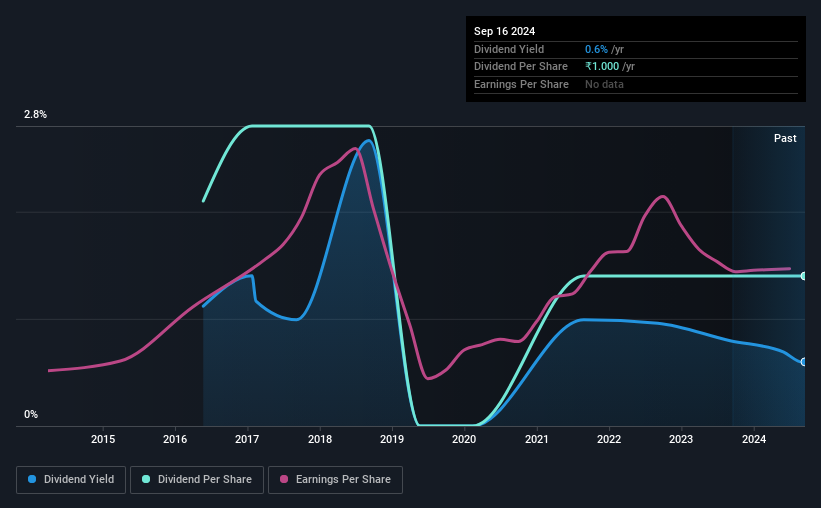The height and width of the screenshot is (508, 821).
Task: Click the 2018 x-axis label
Action: (320, 439)
